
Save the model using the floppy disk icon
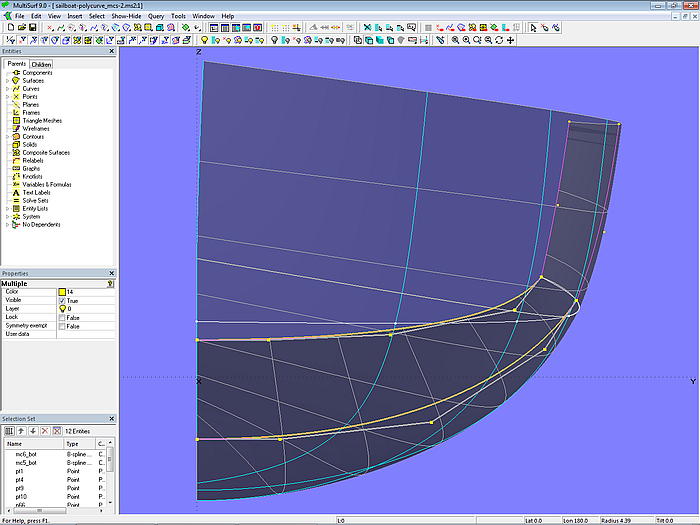point(31,28)
